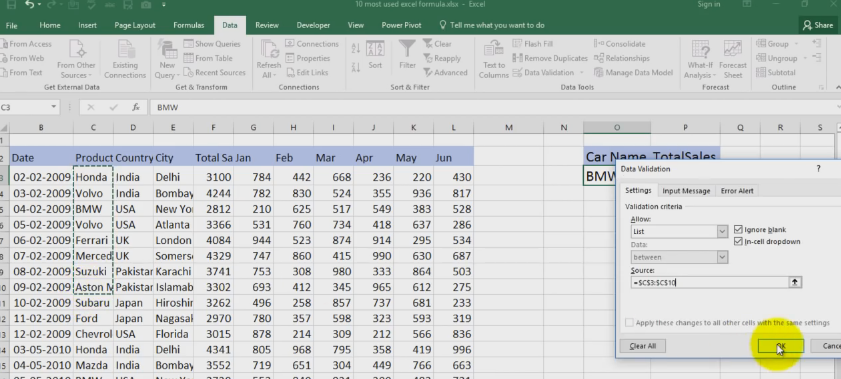The image size is (841, 379).
Task: Click Flash Fill
Action: tap(533, 44)
